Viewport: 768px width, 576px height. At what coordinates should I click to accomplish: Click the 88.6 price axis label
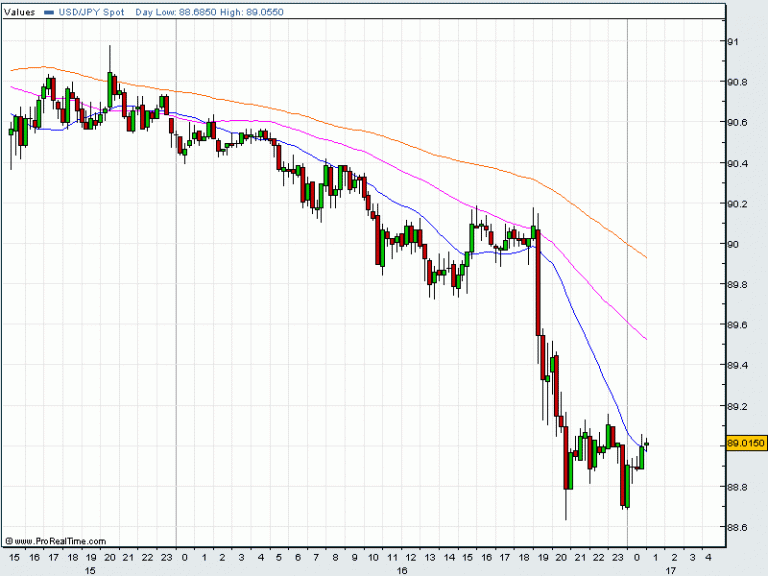point(739,527)
